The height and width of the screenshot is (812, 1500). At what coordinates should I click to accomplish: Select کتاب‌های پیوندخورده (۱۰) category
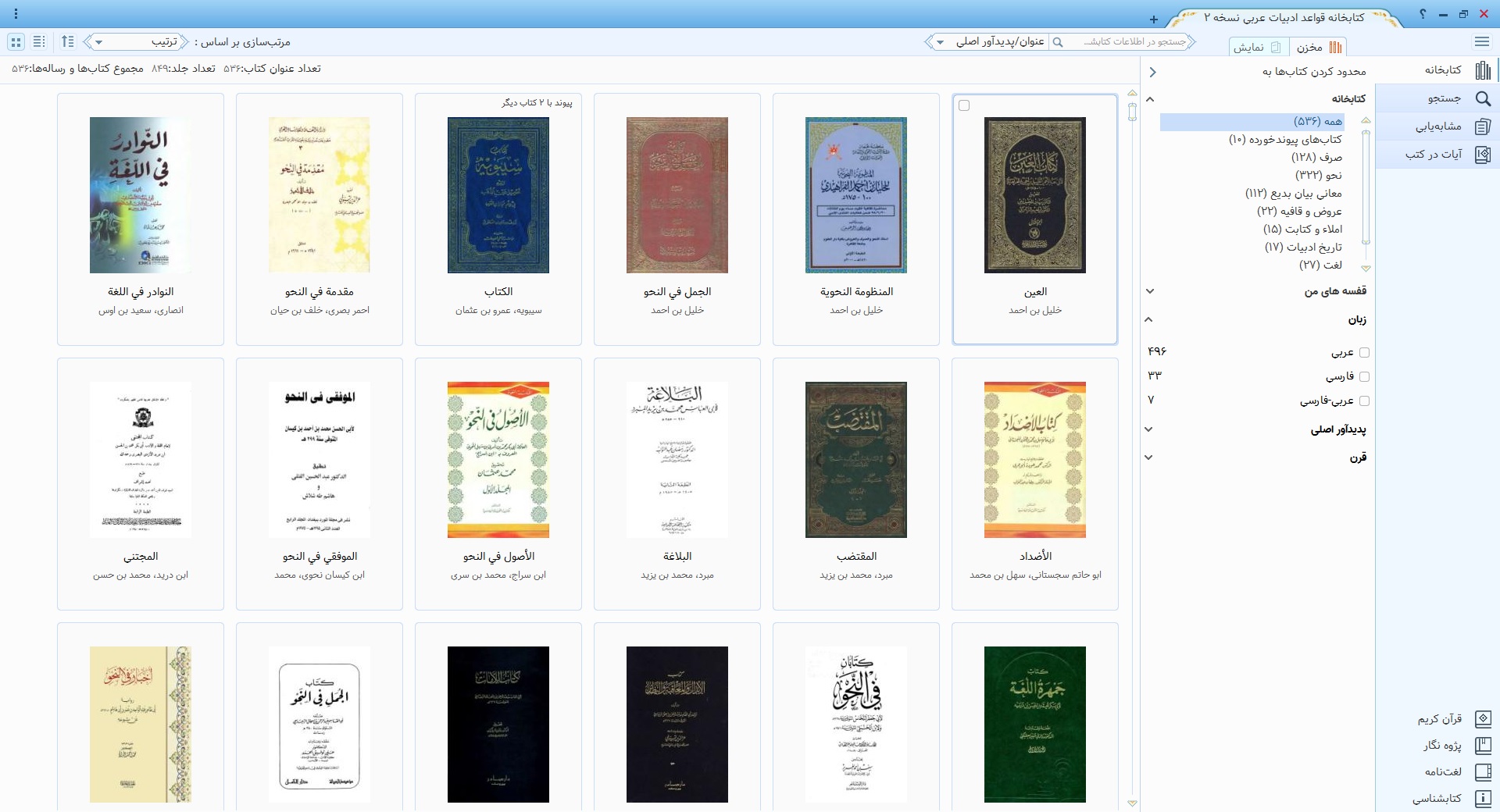(1285, 139)
